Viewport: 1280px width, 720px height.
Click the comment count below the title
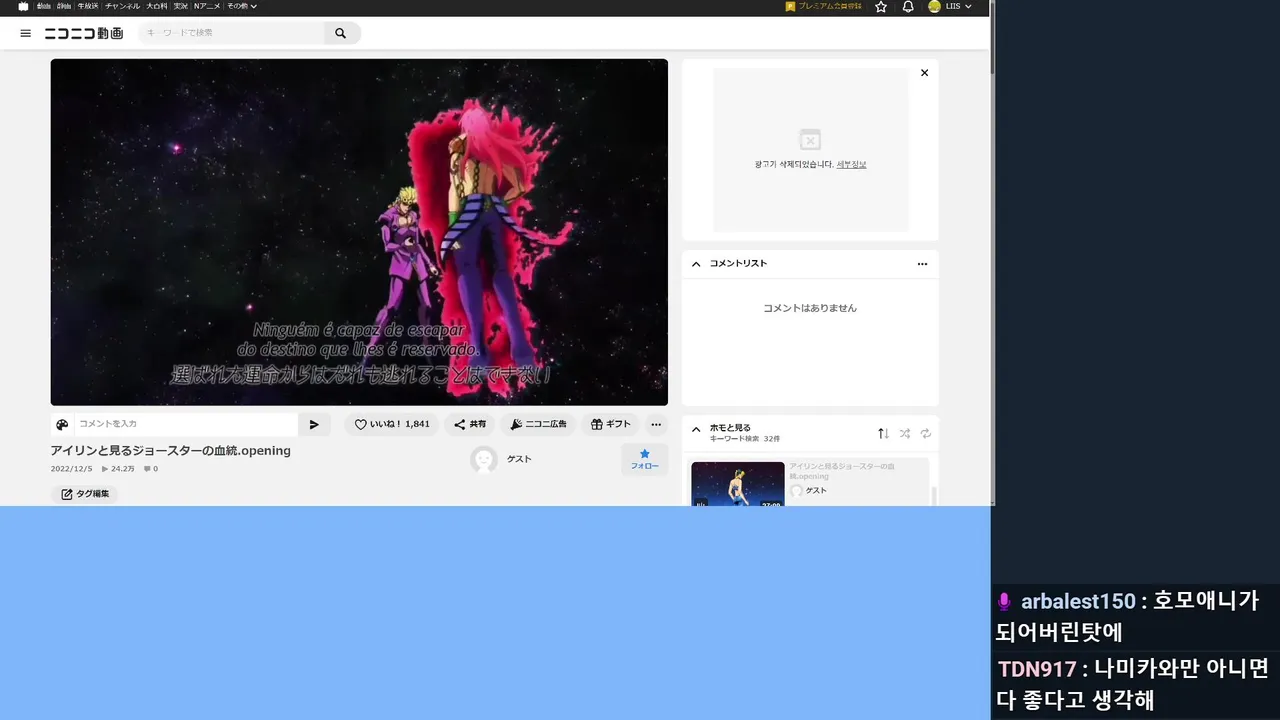point(151,468)
